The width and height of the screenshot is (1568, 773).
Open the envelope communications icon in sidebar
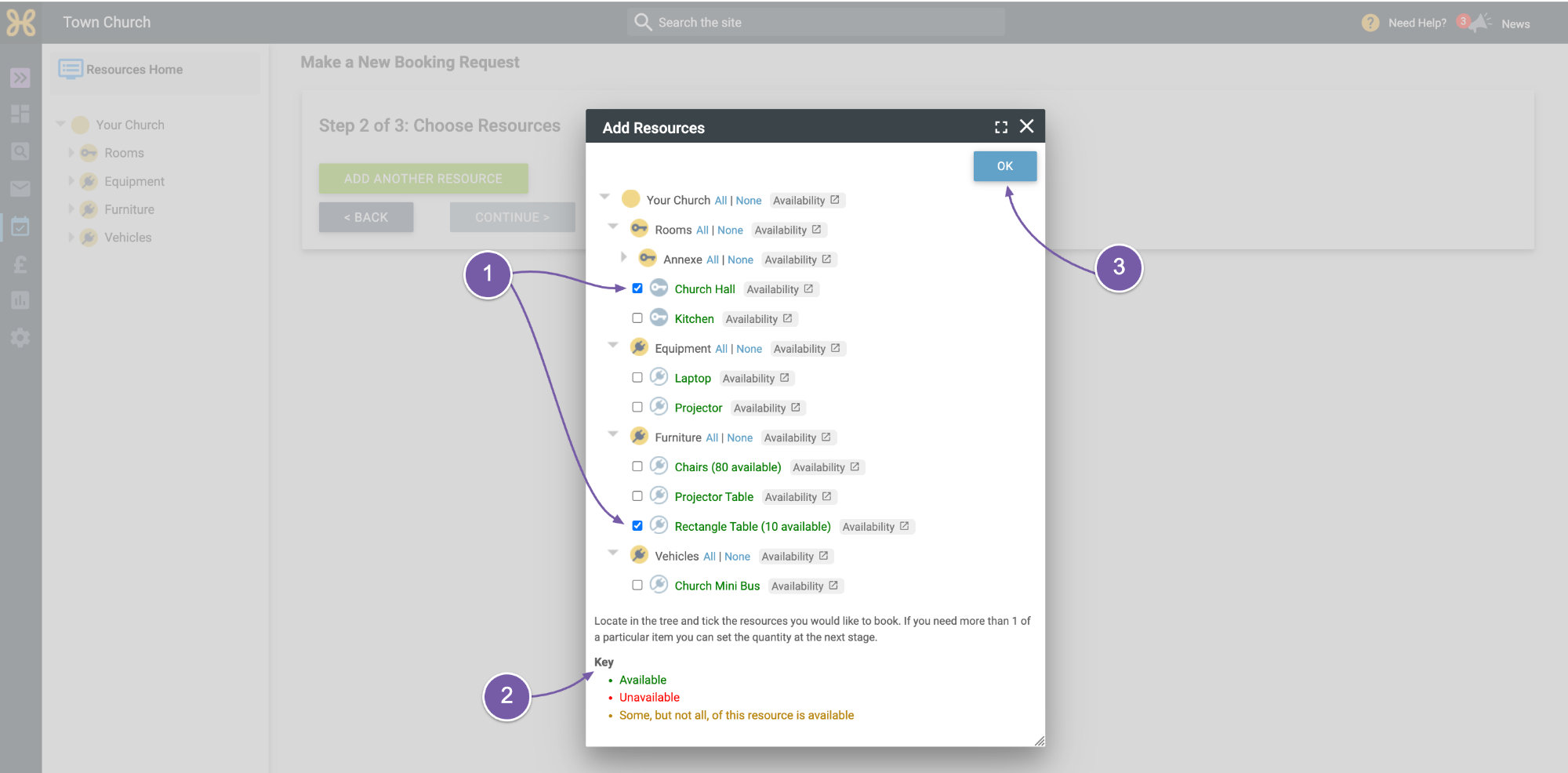20,188
